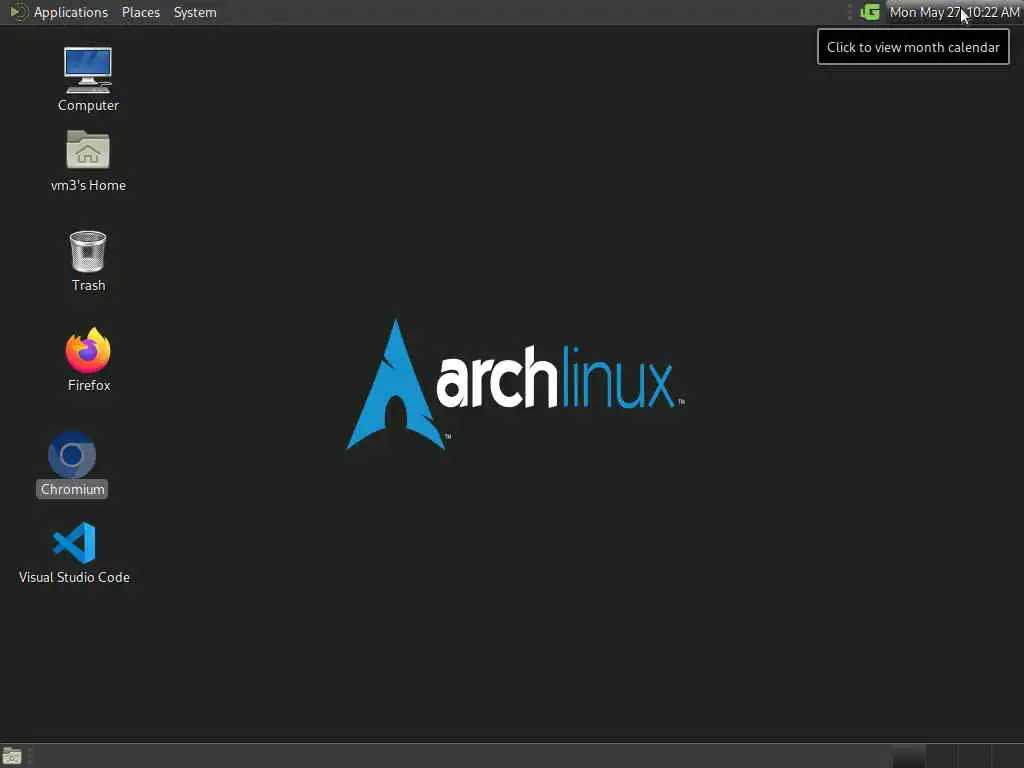Open the Places menu

pos(140,12)
